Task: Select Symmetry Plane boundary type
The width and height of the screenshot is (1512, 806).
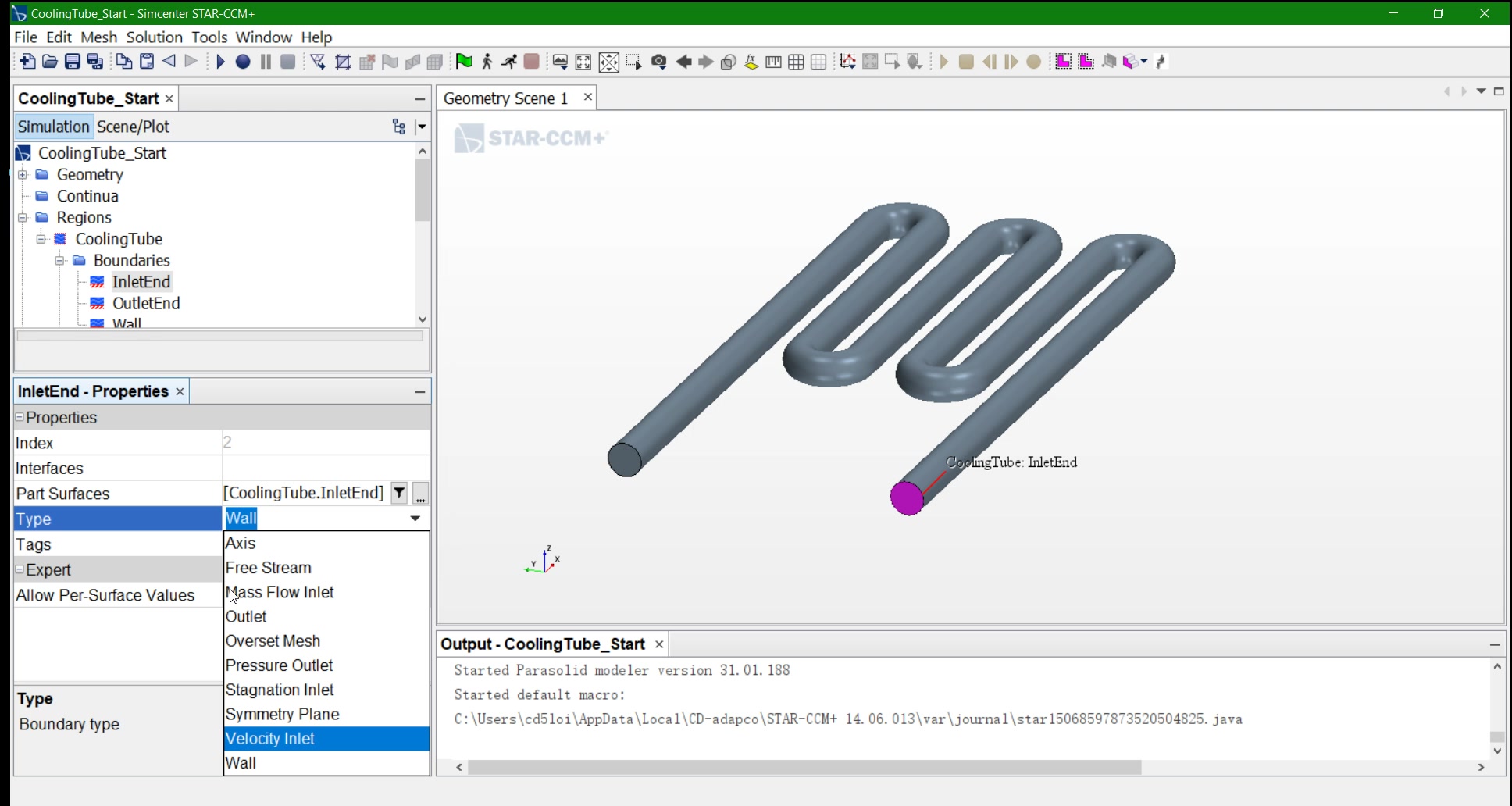Action: (326, 714)
